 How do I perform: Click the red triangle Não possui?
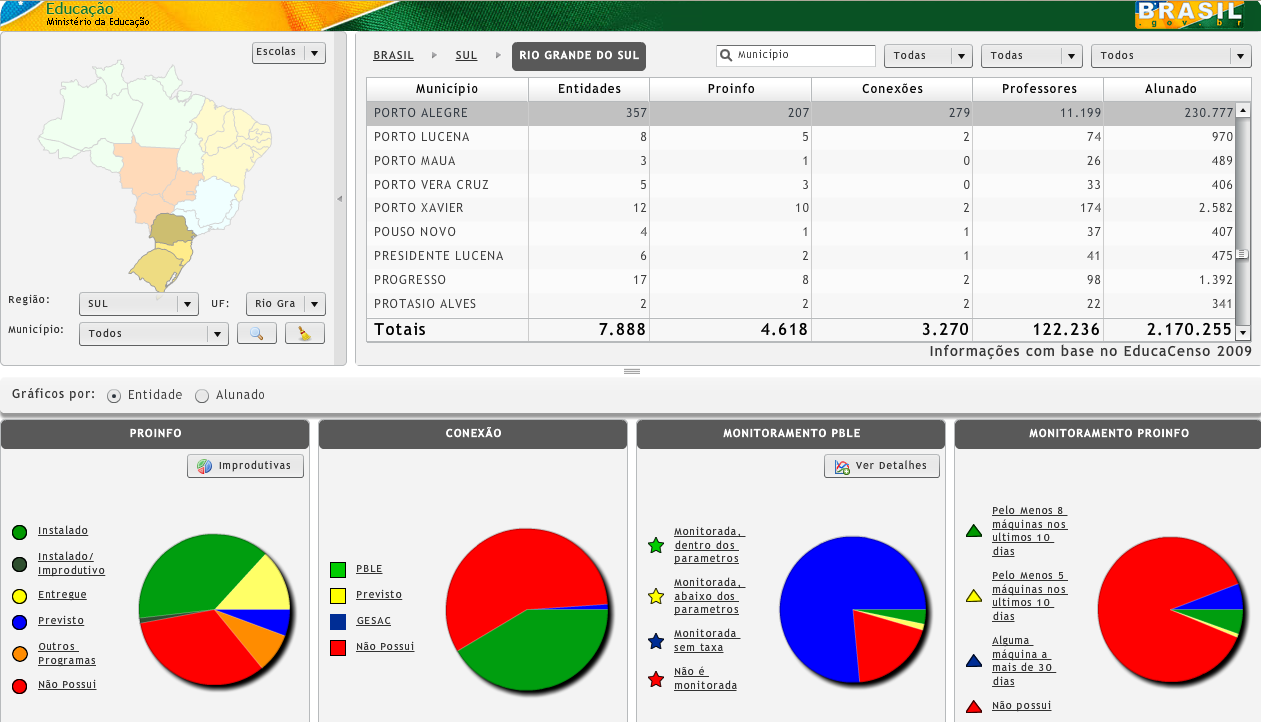click(973, 707)
